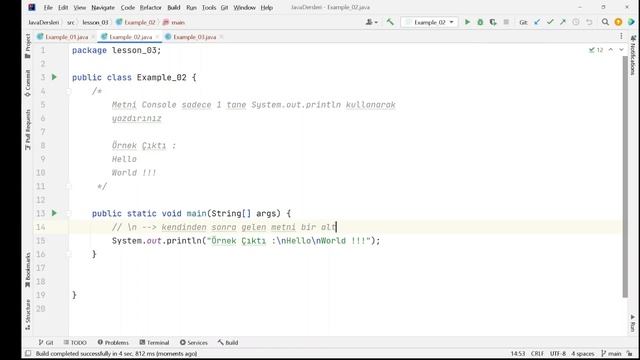Open the Structure tool window
Screen dimensions: 640x360
[x=27, y=314]
